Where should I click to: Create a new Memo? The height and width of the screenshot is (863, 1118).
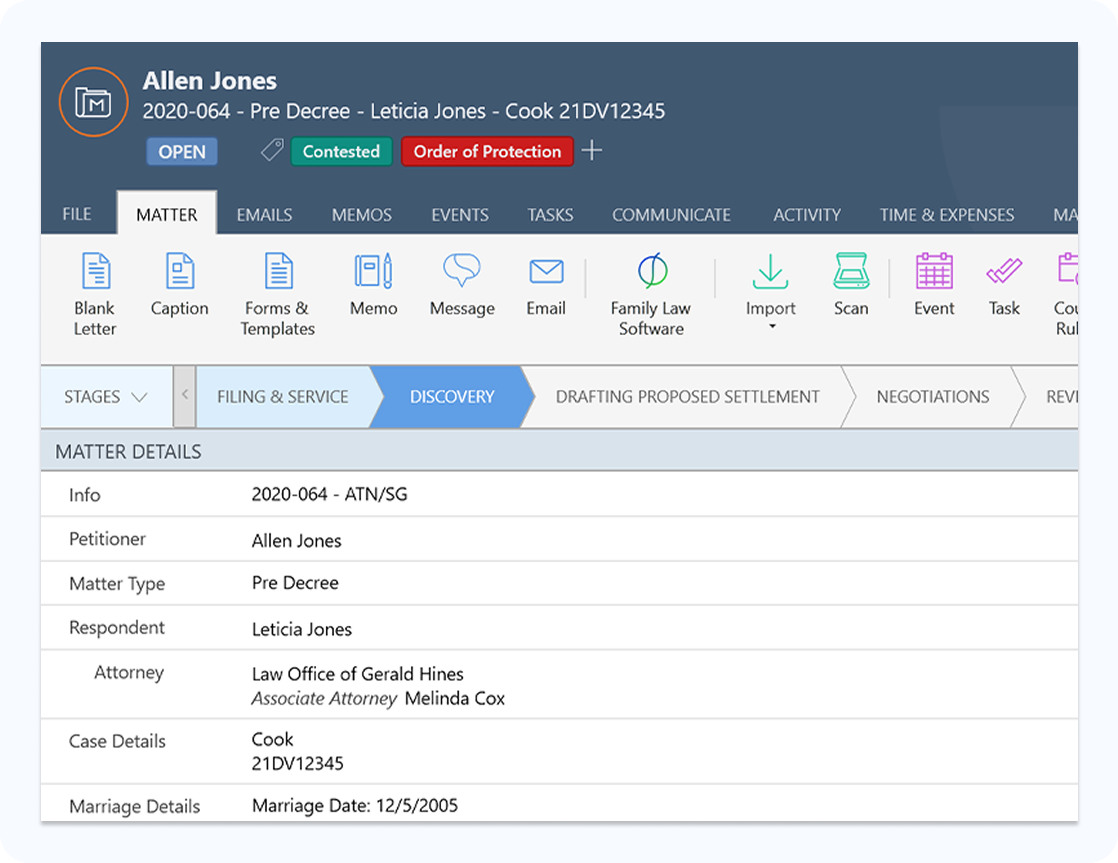(x=374, y=284)
